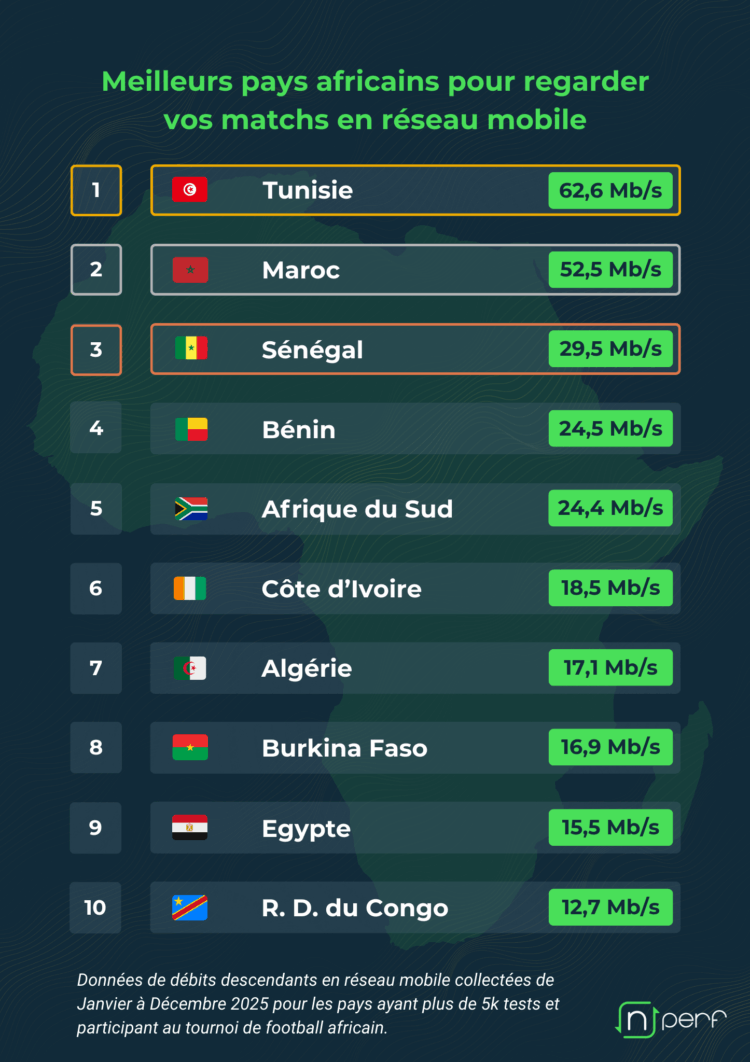The width and height of the screenshot is (750, 1062).
Task: Click the Algeria flag icon
Action: tap(190, 668)
